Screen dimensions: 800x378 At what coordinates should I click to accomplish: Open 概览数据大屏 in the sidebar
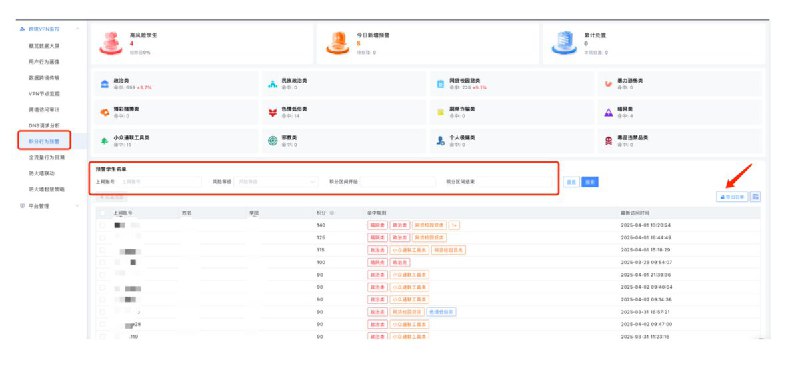coord(44,46)
